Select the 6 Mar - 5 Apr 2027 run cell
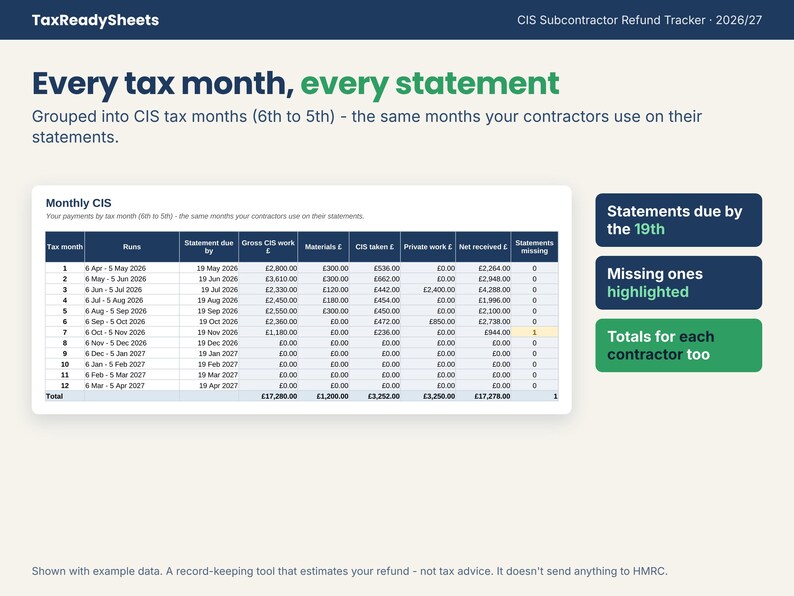The height and width of the screenshot is (596, 794). pos(132,385)
